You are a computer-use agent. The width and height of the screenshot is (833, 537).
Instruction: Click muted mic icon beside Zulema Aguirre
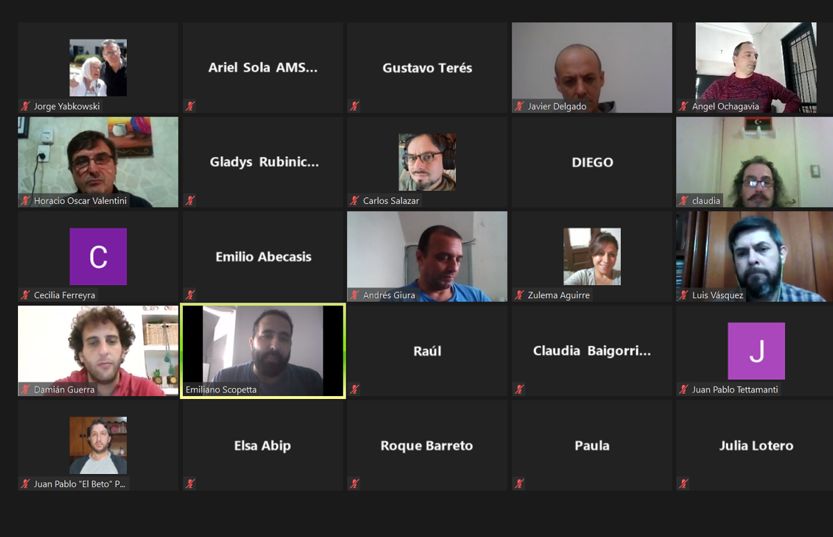[519, 295]
